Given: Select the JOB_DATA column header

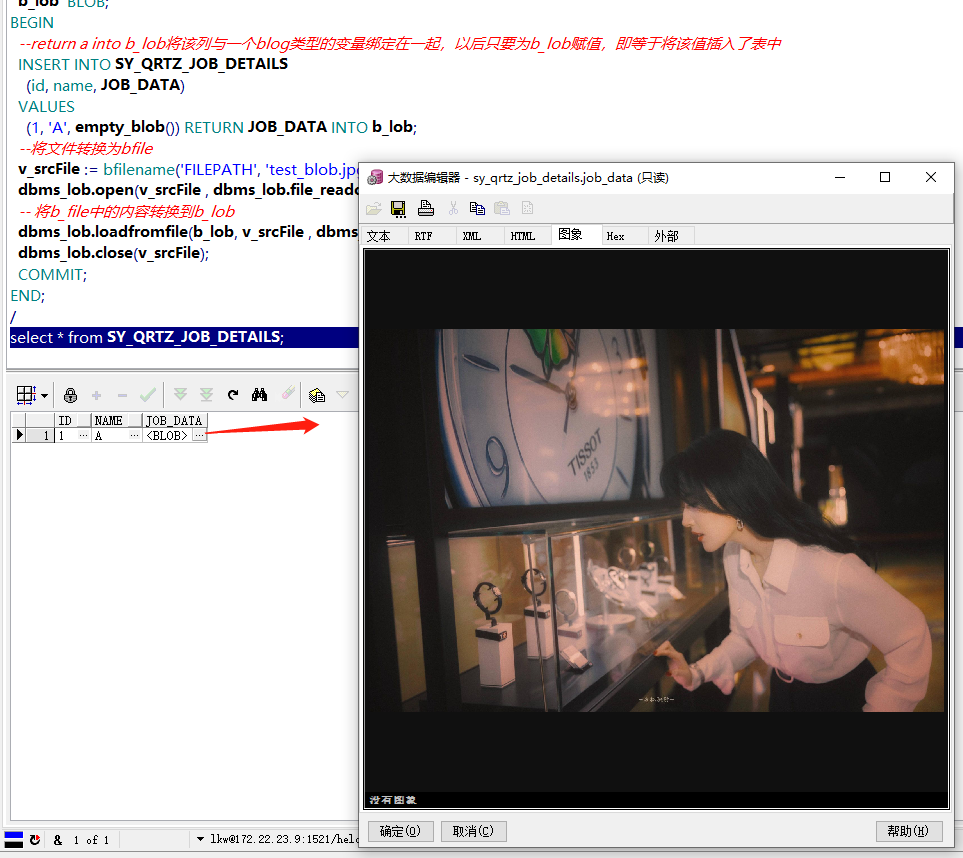Looking at the screenshot, I should [x=174, y=421].
